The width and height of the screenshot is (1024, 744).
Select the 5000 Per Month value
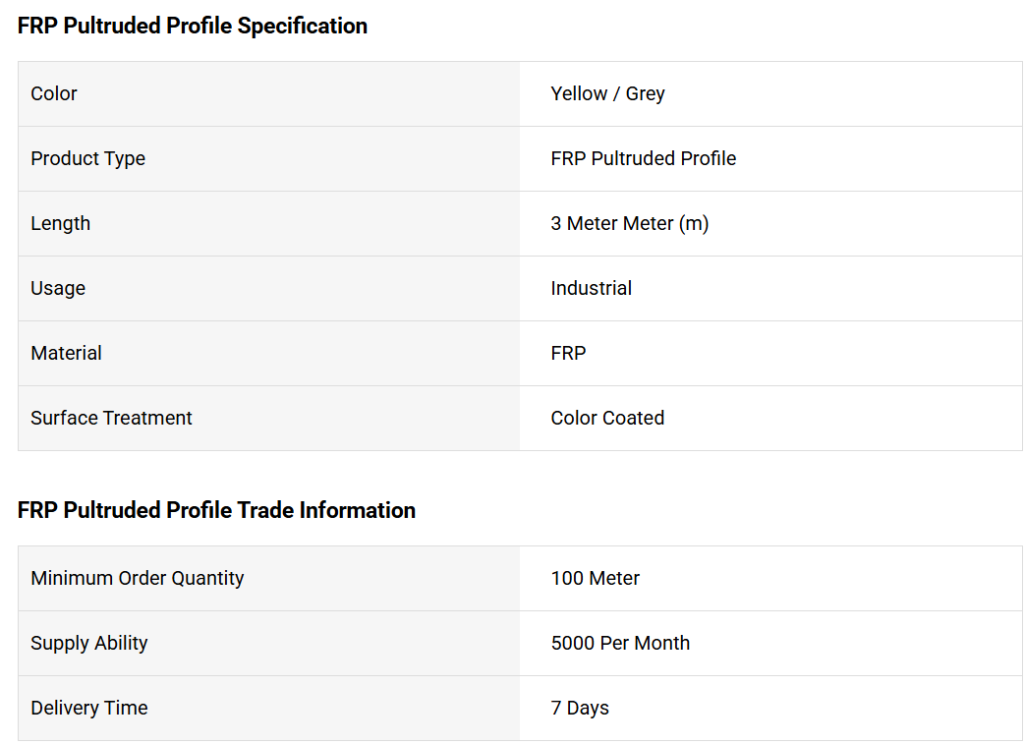[620, 643]
